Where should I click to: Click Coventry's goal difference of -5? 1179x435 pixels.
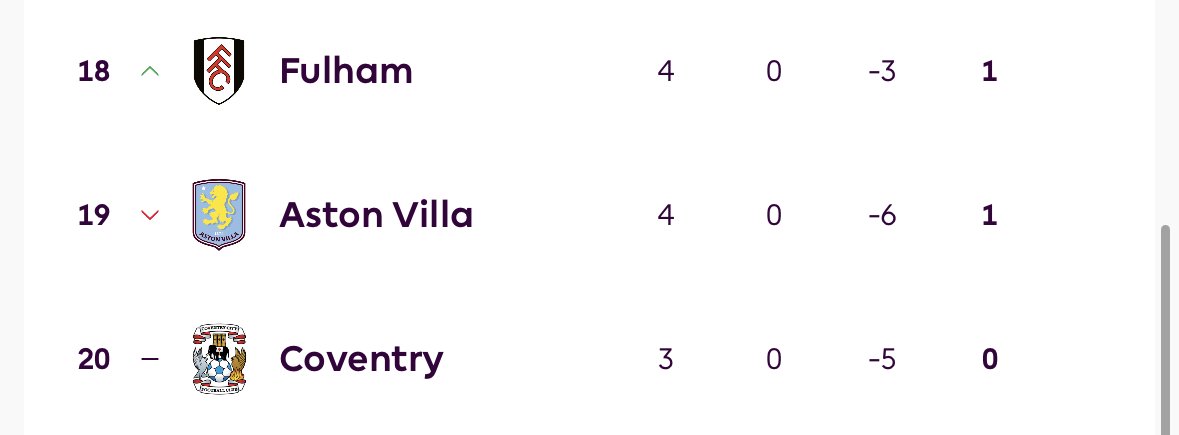coord(882,359)
